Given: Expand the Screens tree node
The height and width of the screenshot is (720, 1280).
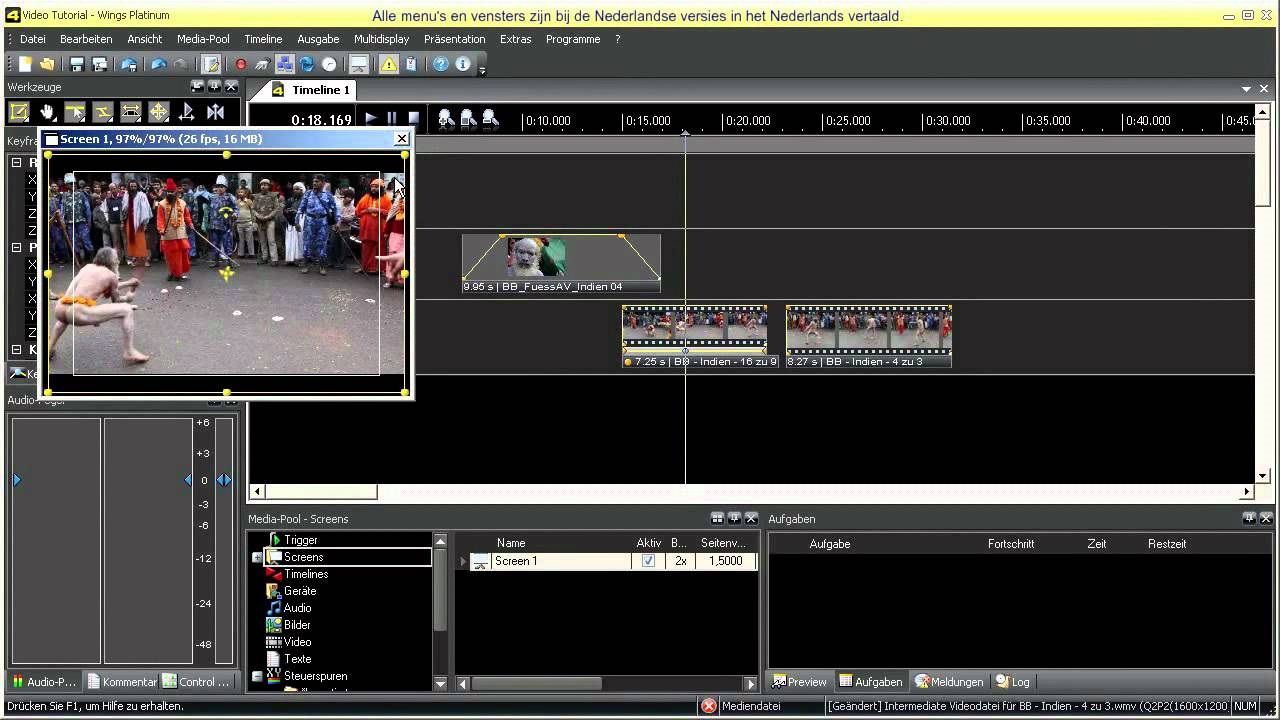Looking at the screenshot, I should (257, 557).
